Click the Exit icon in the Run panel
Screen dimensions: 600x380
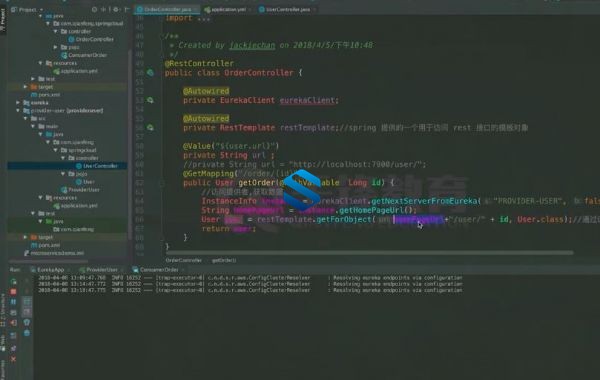point(13,323)
